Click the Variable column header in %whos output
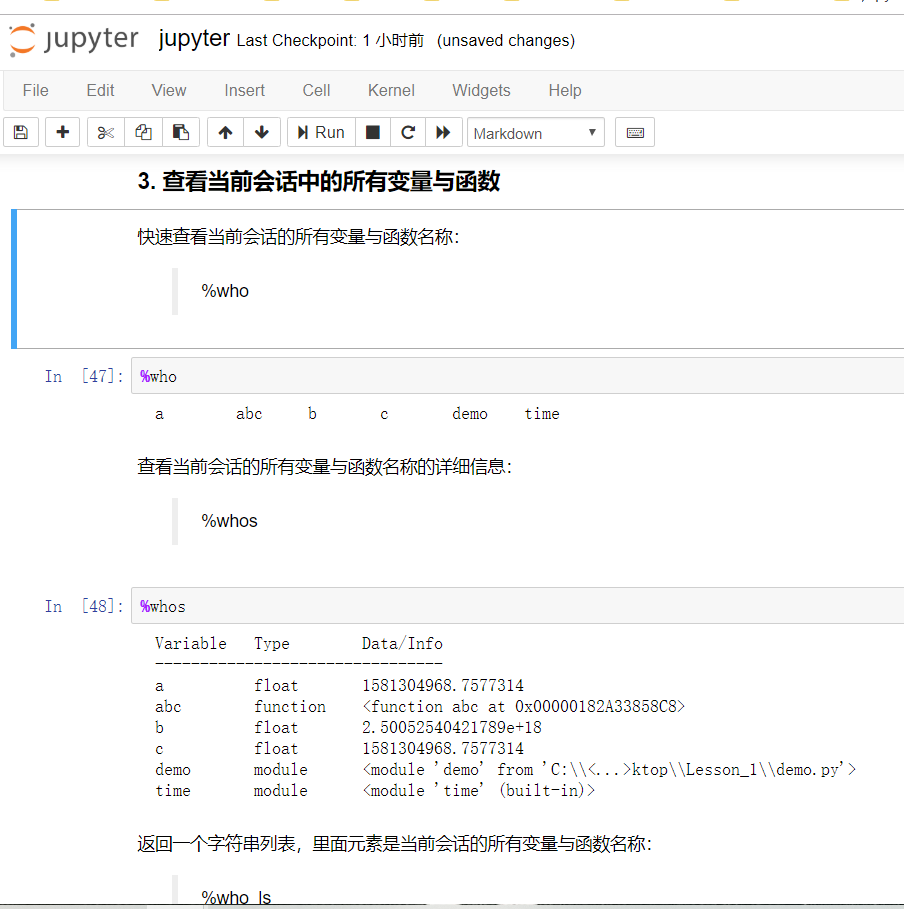 (191, 643)
